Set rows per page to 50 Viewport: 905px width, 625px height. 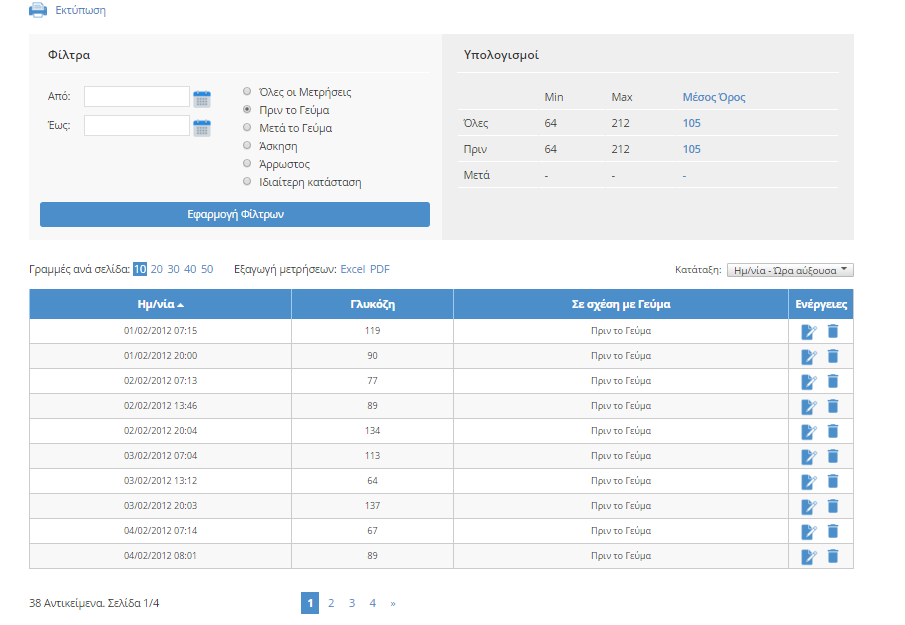pyautogui.click(x=207, y=269)
